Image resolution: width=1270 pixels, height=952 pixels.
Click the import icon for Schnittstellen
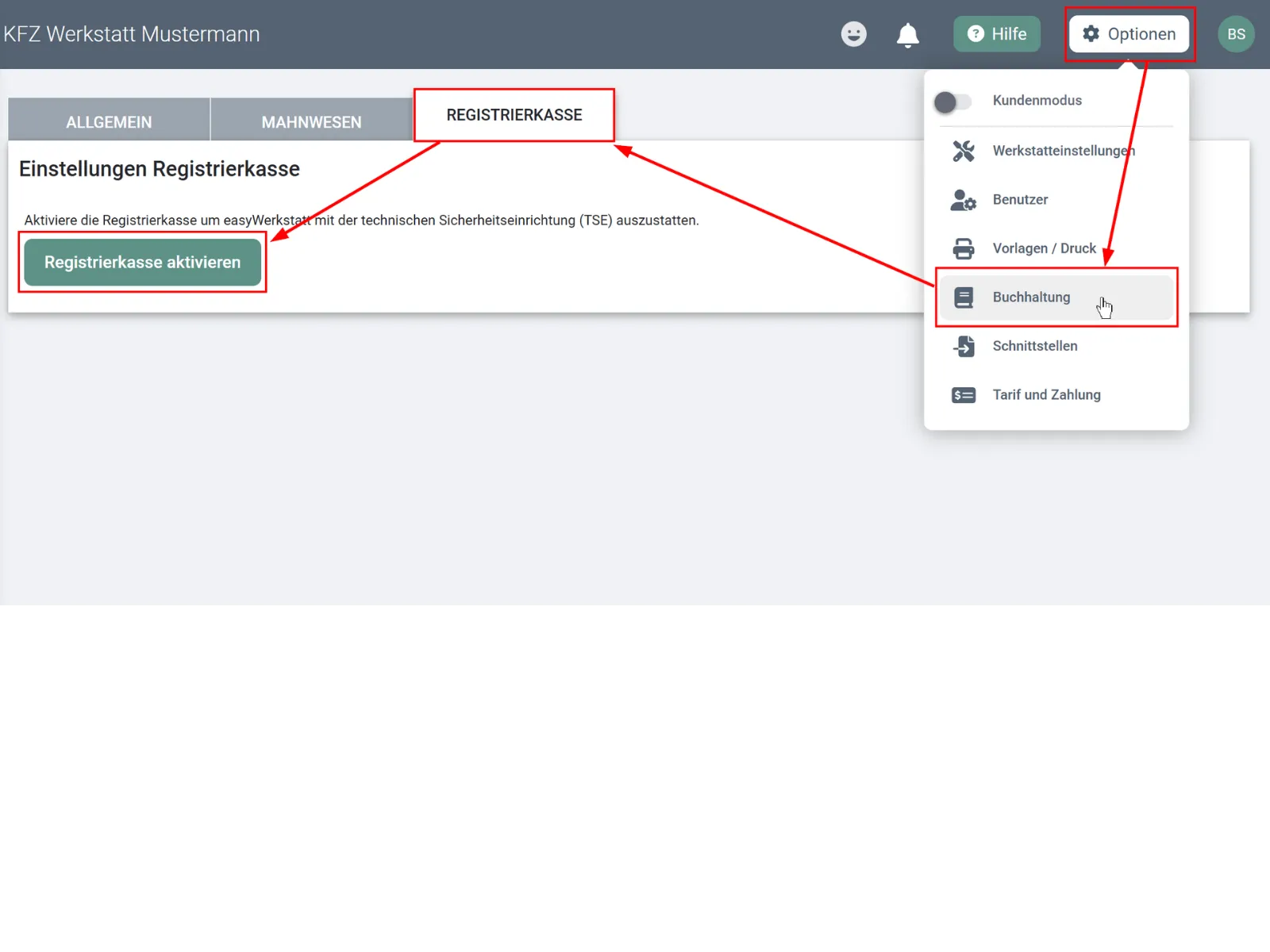[x=963, y=346]
